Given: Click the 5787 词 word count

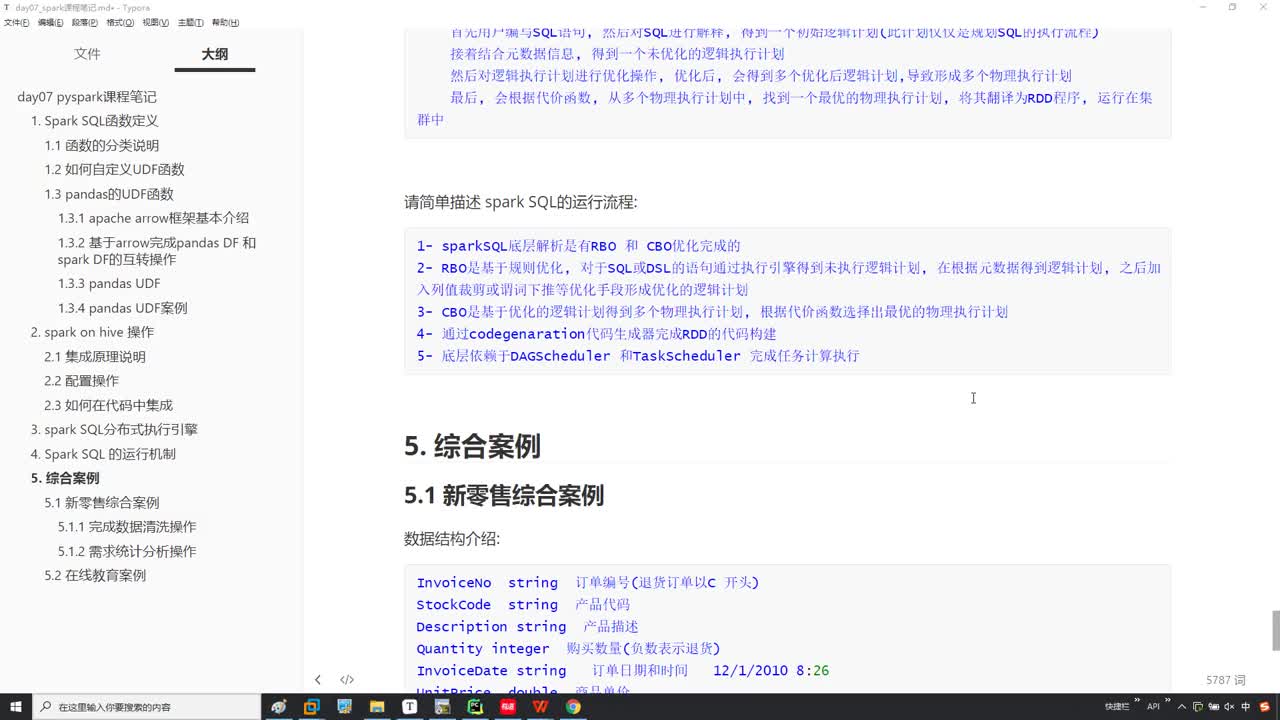Looking at the screenshot, I should pyautogui.click(x=1226, y=680).
